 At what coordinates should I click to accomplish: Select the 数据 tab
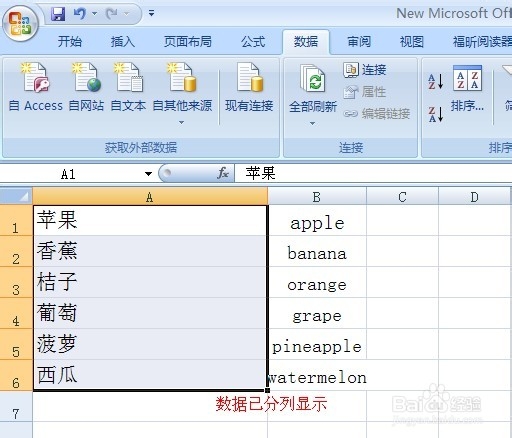point(306,42)
